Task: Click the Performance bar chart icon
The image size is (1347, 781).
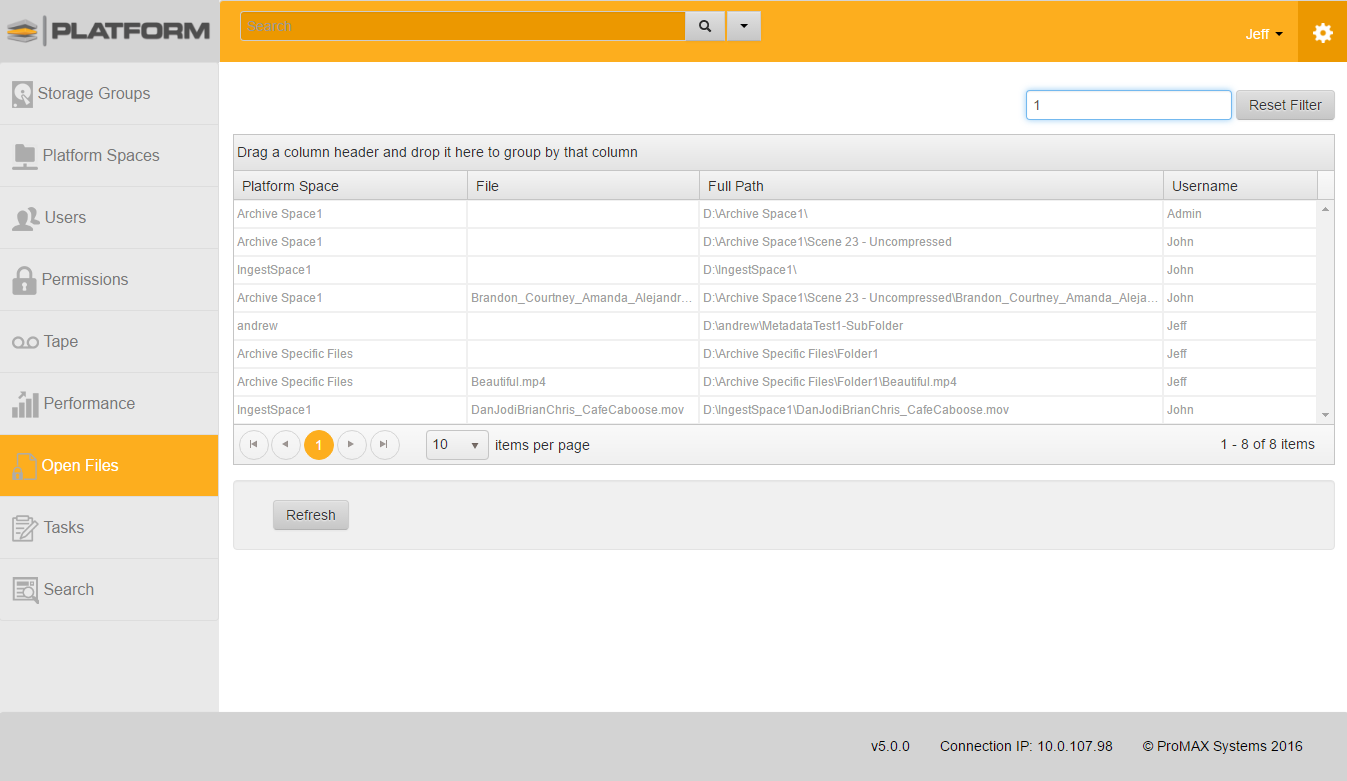Action: [x=25, y=404]
